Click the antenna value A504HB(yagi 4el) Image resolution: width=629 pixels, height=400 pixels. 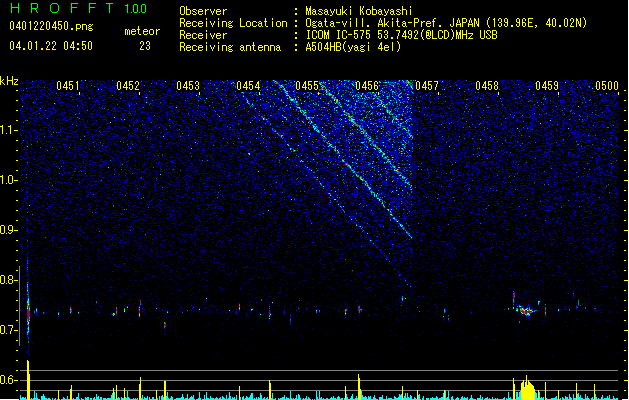click(353, 47)
